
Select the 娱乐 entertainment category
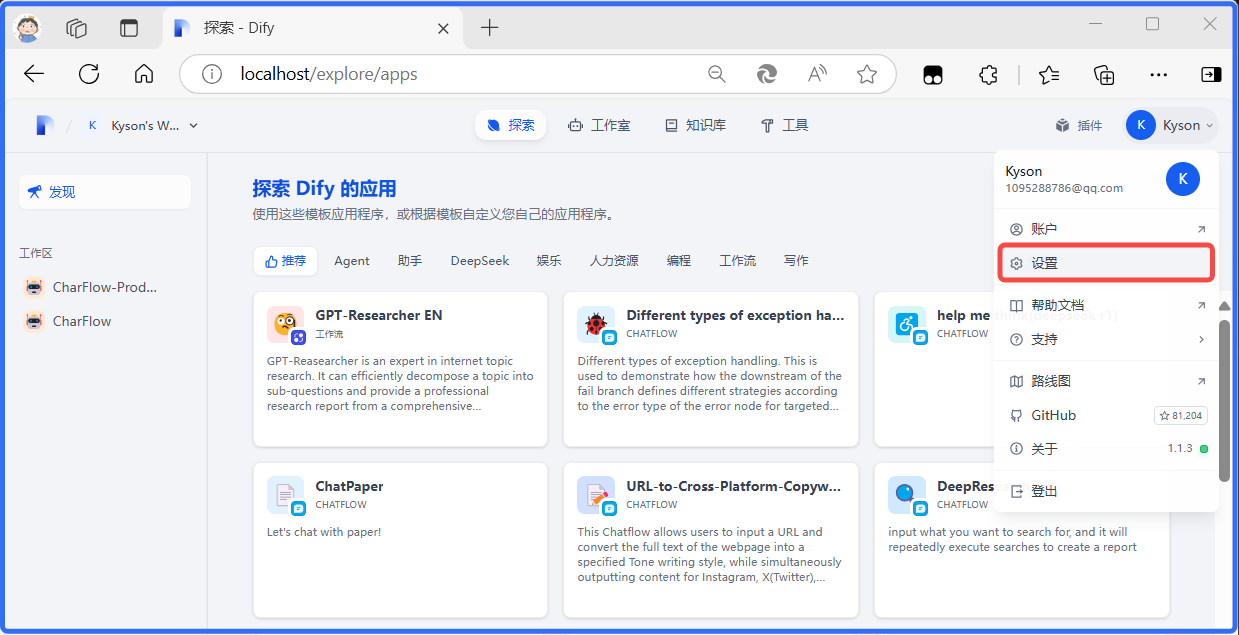coord(549,261)
